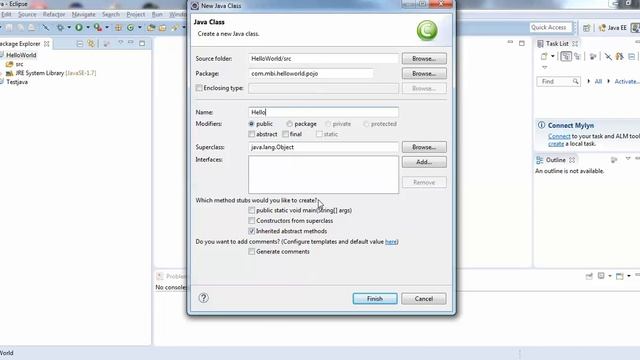Click the Add interfaces button
The width and height of the screenshot is (640, 360).
click(x=424, y=162)
